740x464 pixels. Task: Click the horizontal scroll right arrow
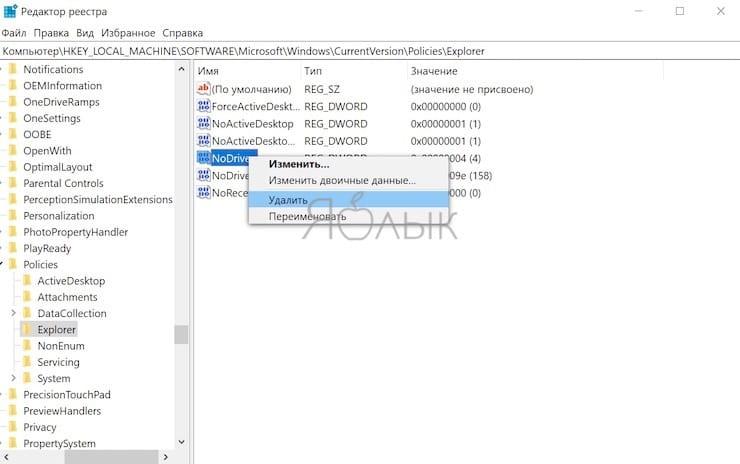166,457
